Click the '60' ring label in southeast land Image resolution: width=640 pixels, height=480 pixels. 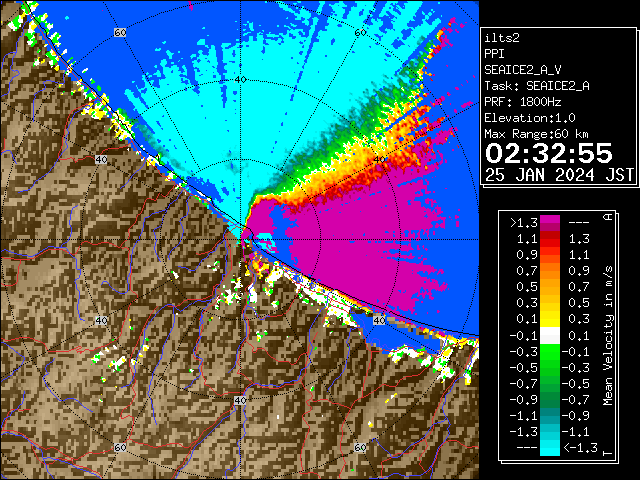[360, 447]
